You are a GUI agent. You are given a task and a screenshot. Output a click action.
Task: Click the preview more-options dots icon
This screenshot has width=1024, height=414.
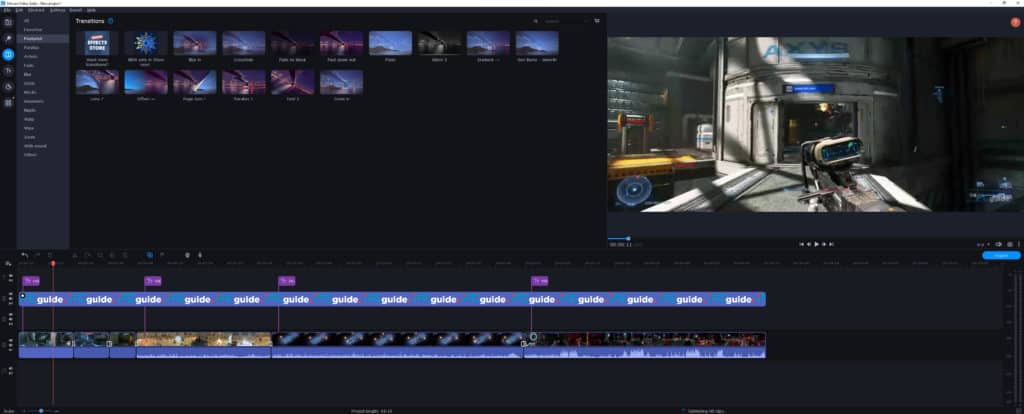pyautogui.click(x=1019, y=244)
